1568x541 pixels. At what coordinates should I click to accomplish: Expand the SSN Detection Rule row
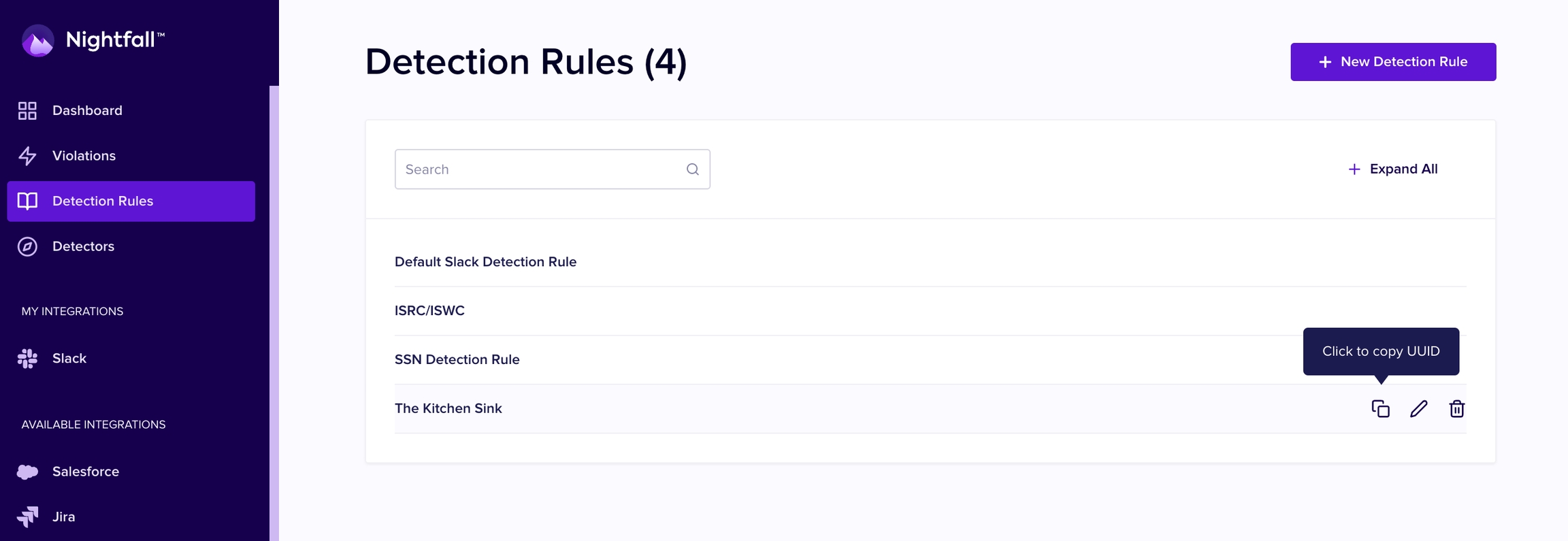(x=930, y=360)
